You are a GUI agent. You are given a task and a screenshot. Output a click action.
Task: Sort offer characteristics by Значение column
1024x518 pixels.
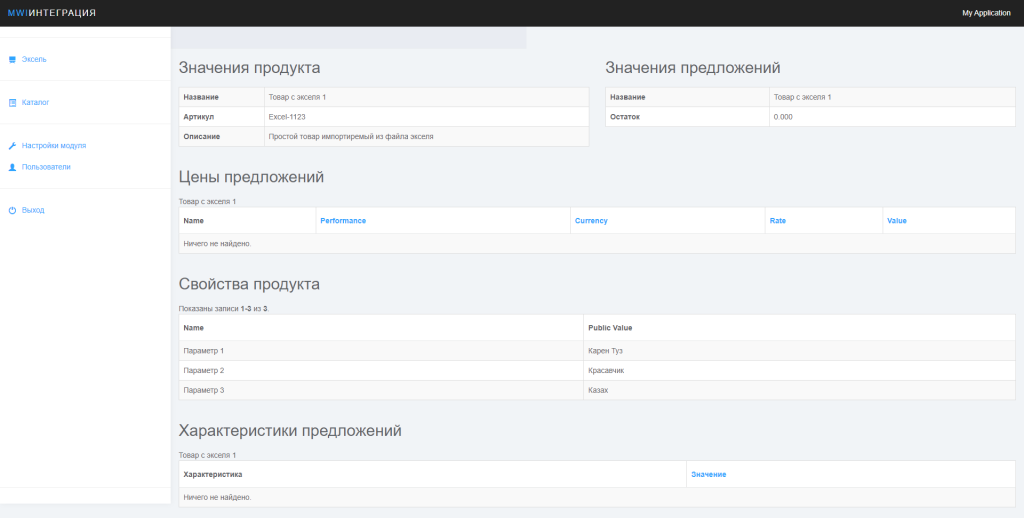(708, 474)
